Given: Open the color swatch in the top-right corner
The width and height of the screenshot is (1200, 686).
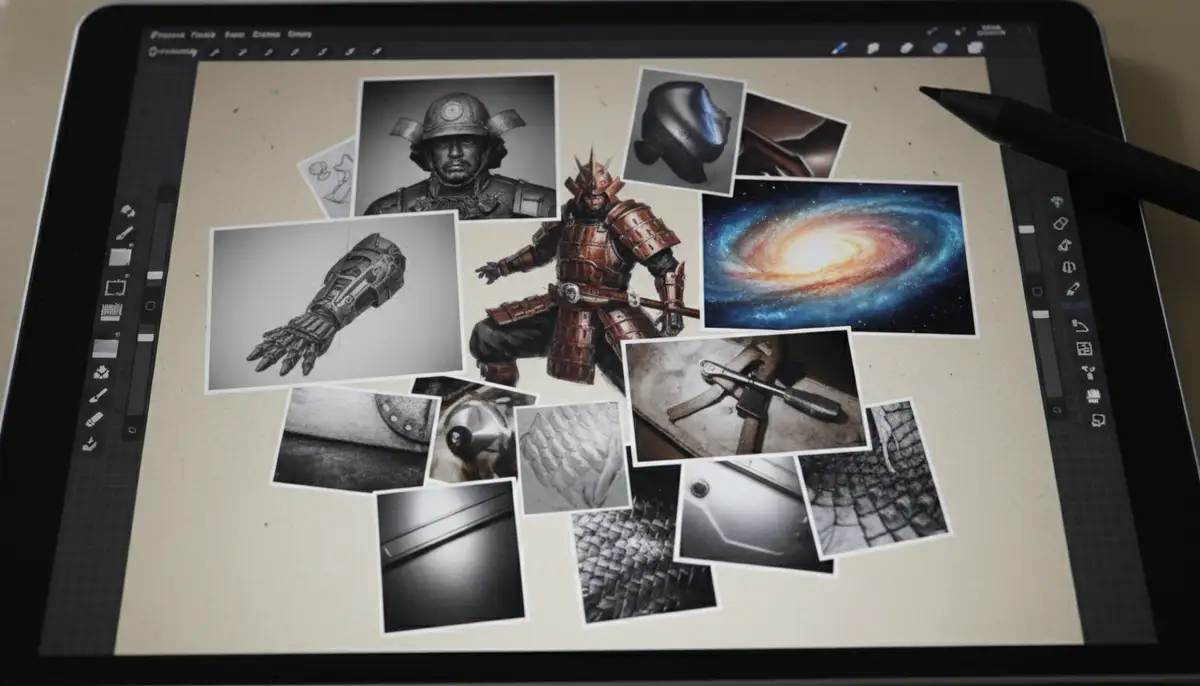Looking at the screenshot, I should tap(975, 48).
